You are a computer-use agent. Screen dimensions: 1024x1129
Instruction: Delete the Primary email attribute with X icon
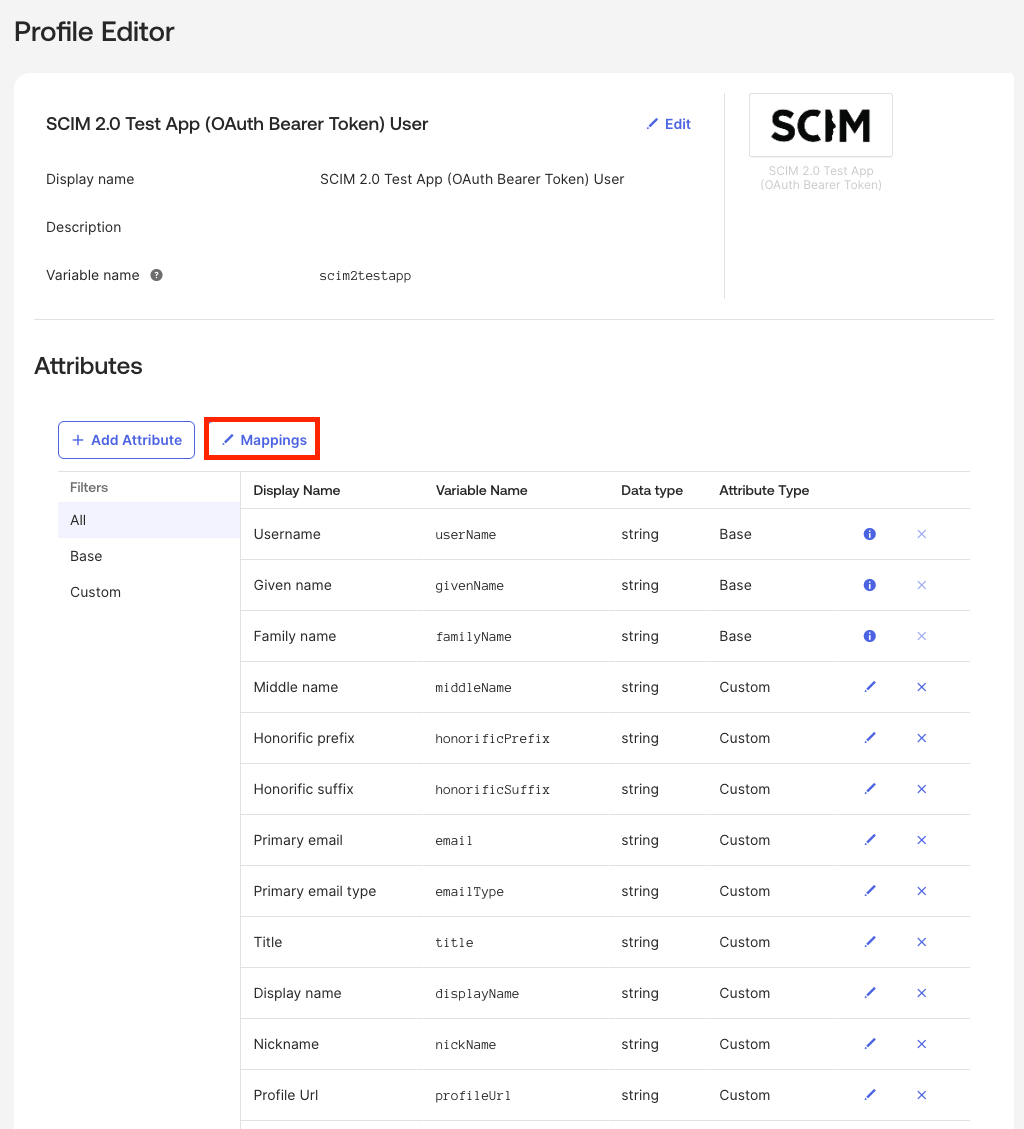click(922, 840)
